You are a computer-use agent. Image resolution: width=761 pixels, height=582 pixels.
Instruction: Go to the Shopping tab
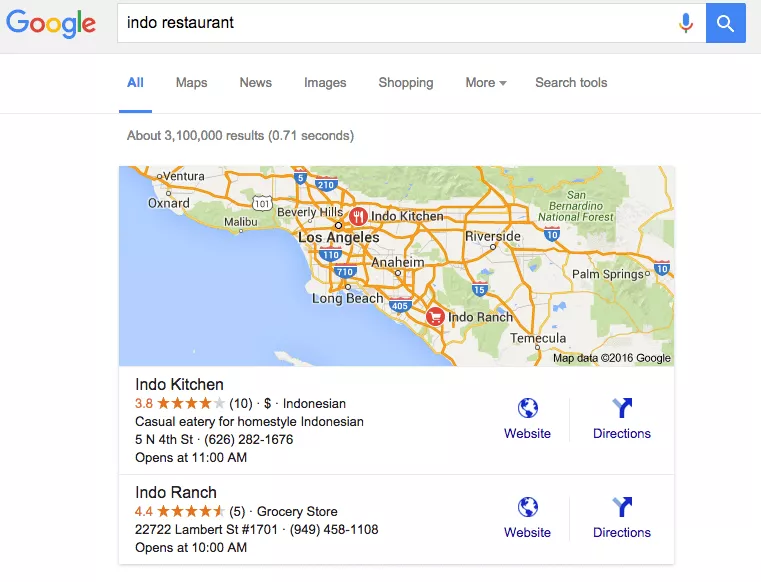point(405,83)
